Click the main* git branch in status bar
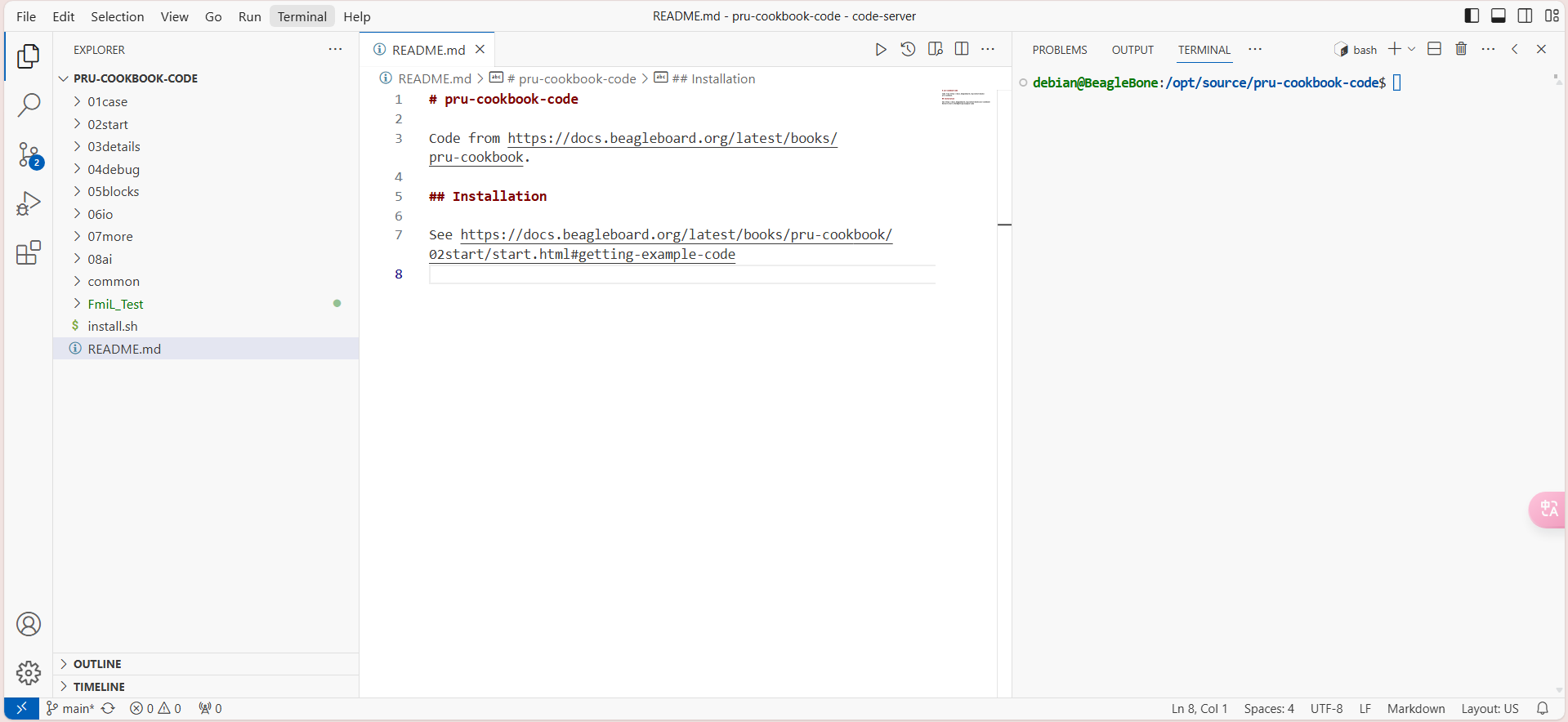1568x722 pixels. pyautogui.click(x=70, y=709)
